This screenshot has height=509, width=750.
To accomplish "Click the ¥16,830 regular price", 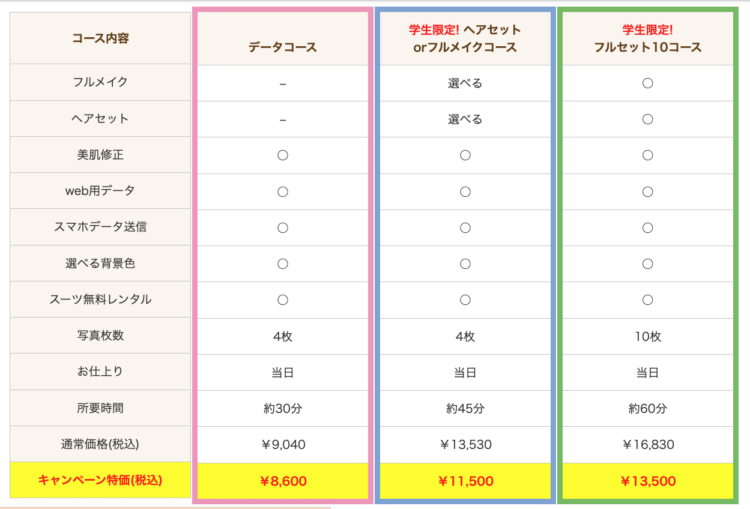I will [x=648, y=444].
